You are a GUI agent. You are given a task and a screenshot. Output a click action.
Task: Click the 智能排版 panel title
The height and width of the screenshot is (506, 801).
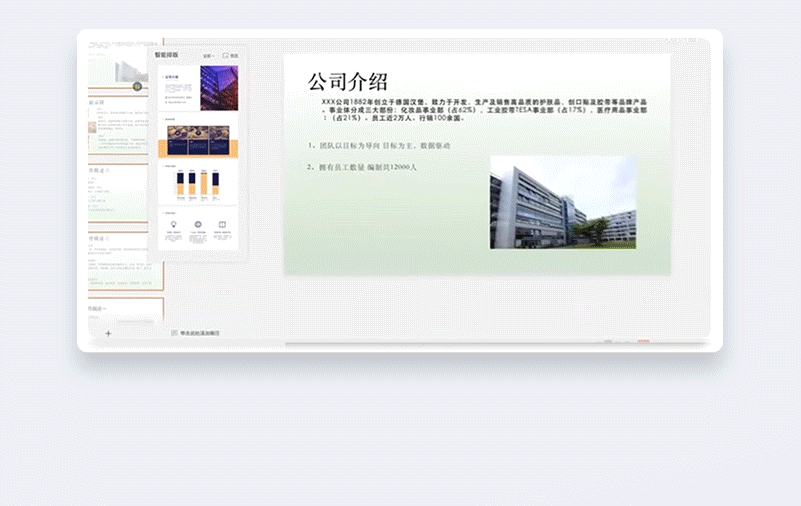pyautogui.click(x=167, y=55)
